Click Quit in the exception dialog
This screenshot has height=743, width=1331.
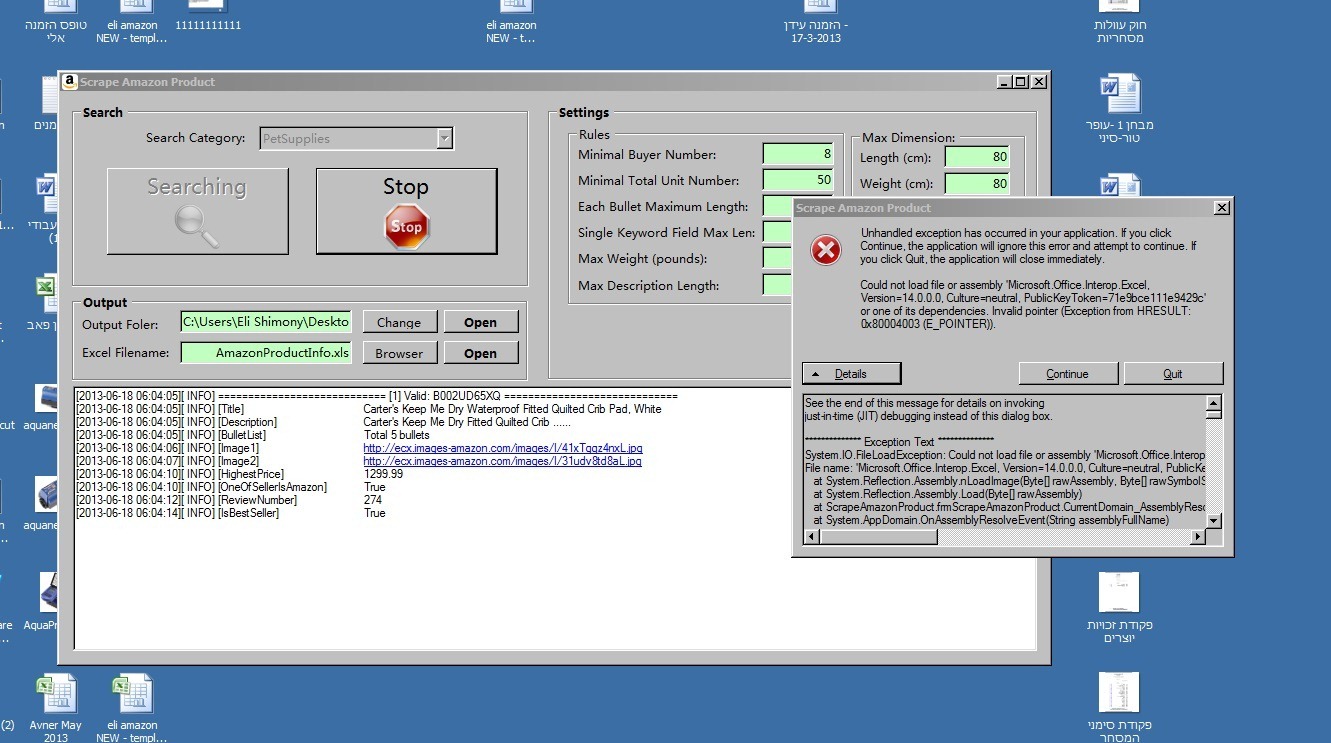(x=1173, y=373)
